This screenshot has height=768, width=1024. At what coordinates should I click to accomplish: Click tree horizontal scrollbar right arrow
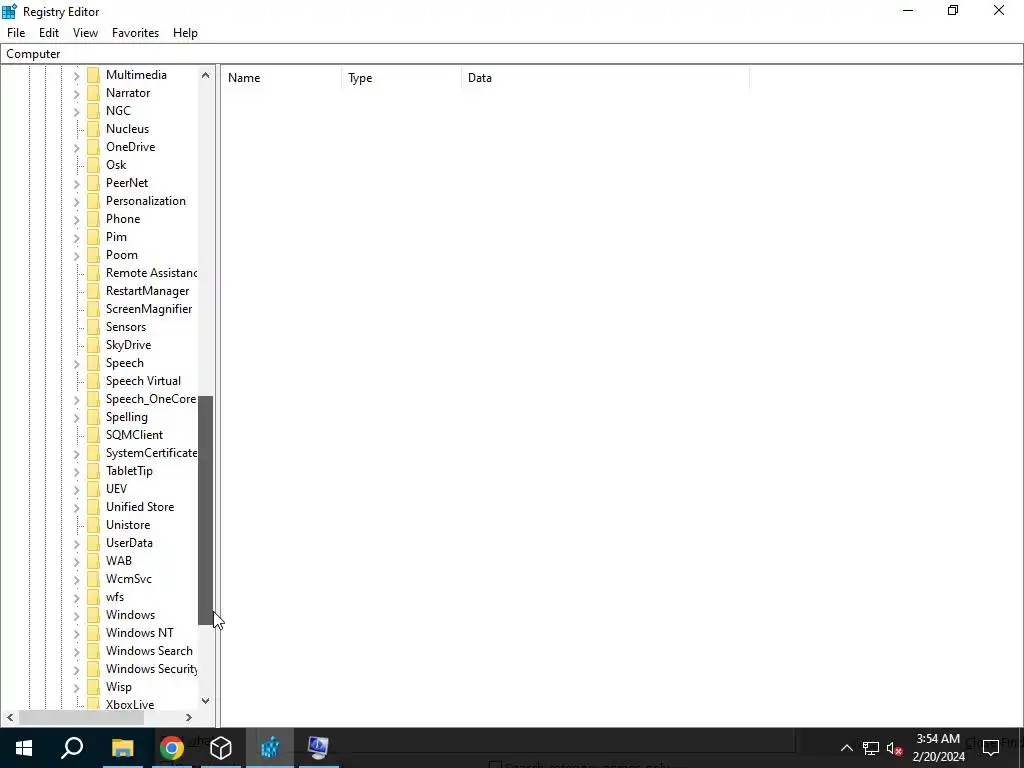[x=189, y=717]
